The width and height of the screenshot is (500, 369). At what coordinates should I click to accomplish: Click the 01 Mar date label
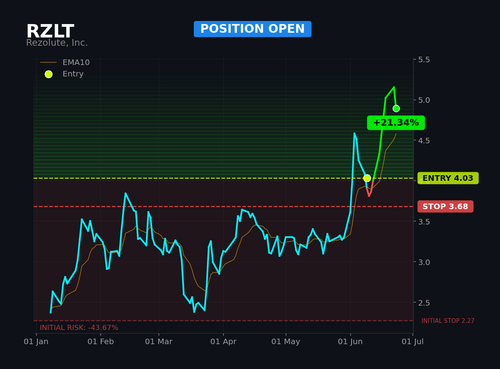(159, 342)
